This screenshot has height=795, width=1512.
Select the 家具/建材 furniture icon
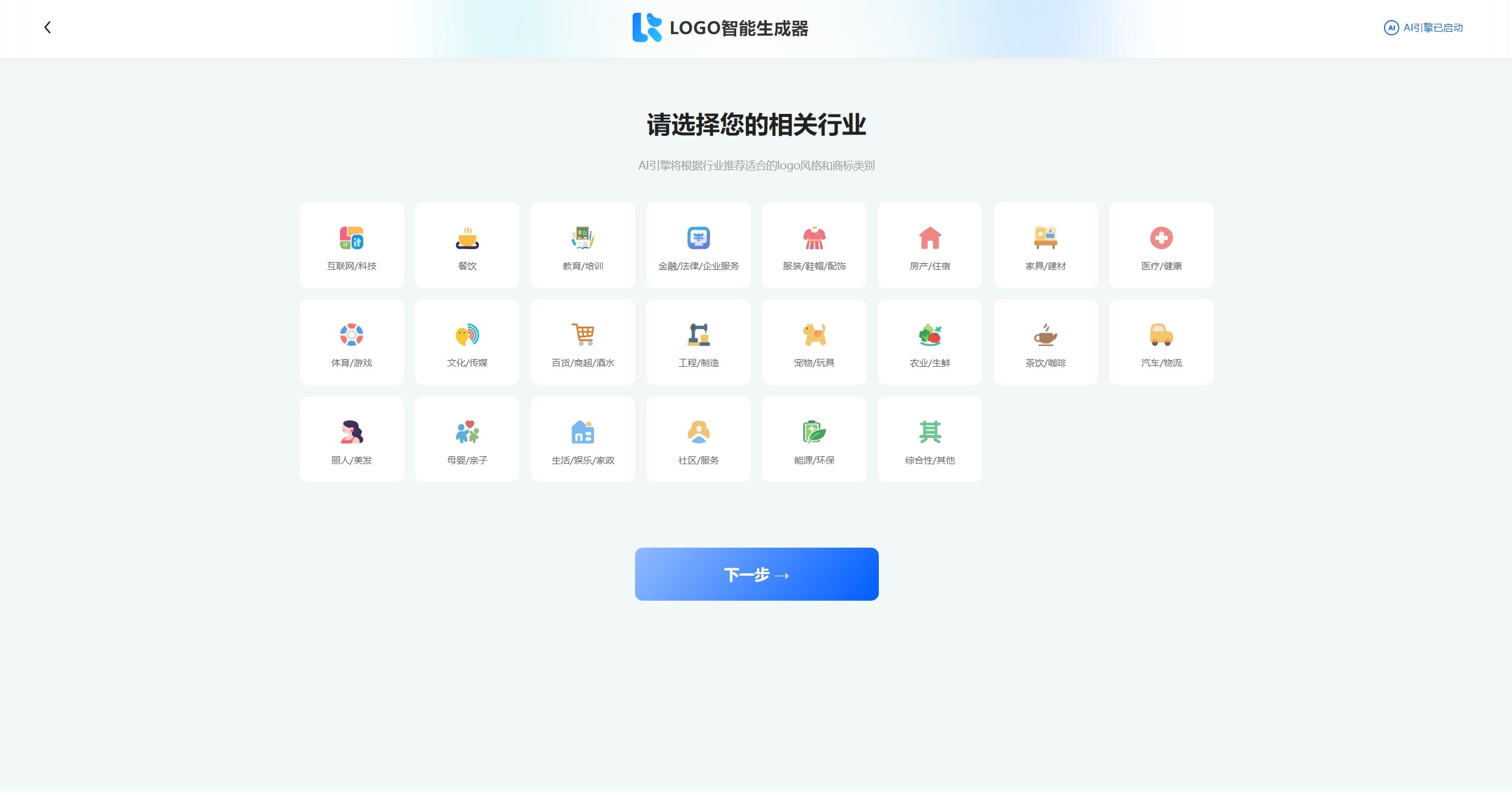[x=1046, y=238]
